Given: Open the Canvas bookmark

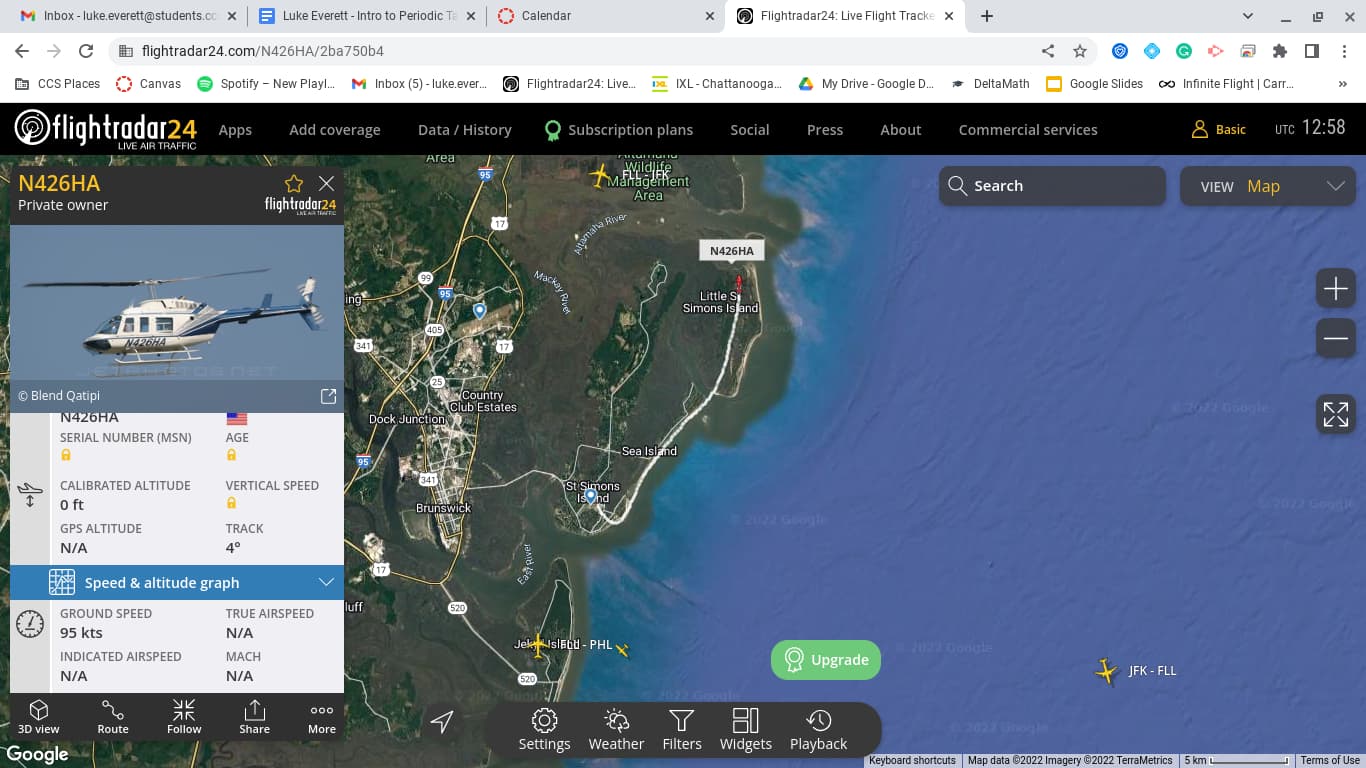Looking at the screenshot, I should (x=148, y=84).
